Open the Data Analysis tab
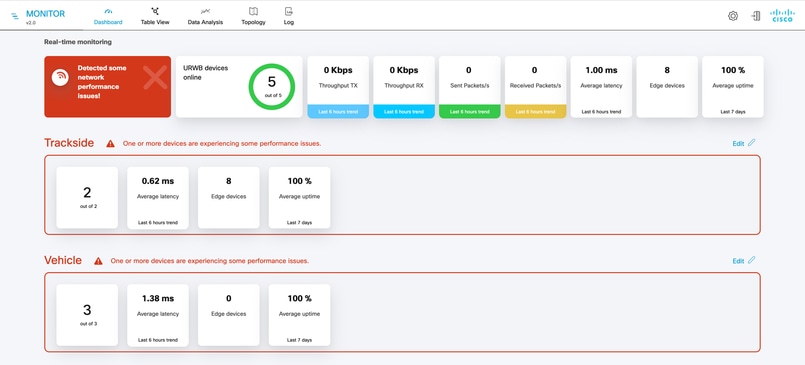Viewport: 805px width, 365px height. click(205, 16)
